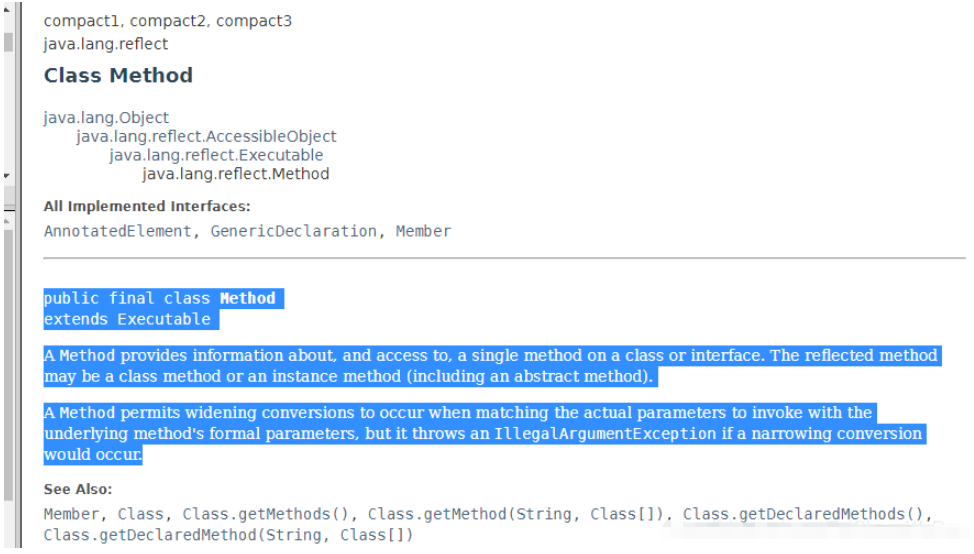Click Executable in the extends clause
This screenshot has width=974, height=554.
164,319
